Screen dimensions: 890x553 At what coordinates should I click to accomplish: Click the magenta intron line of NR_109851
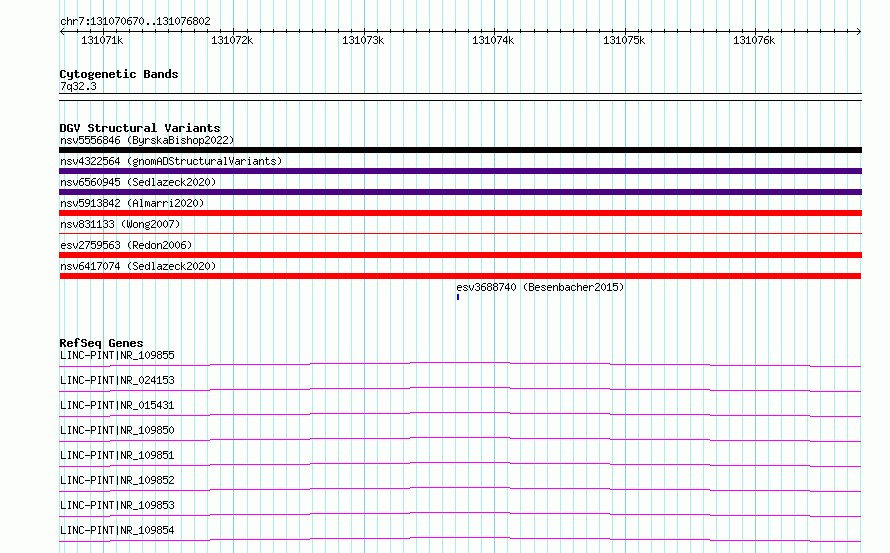[x=460, y=463]
